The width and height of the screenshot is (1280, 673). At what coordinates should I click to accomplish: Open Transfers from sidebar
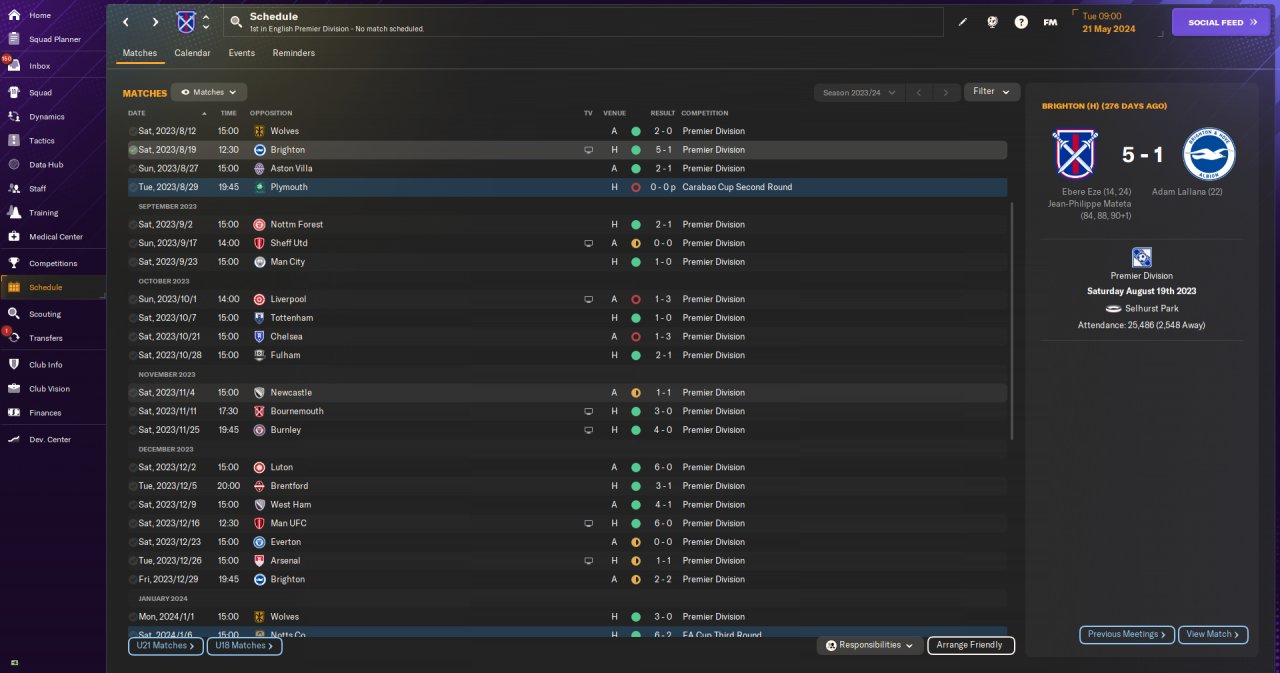click(46, 338)
